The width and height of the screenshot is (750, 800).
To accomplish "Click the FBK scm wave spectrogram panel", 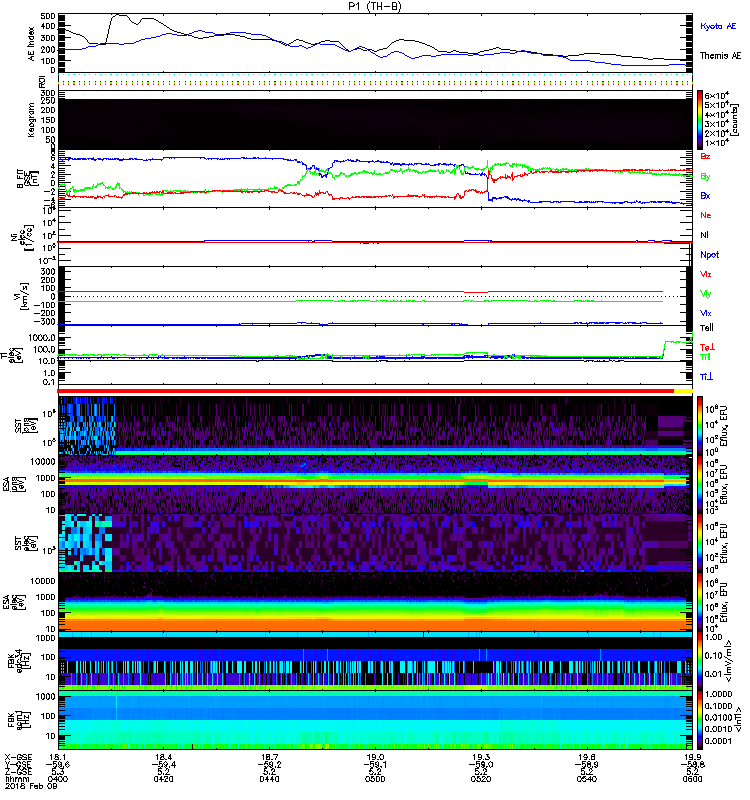I will [x=375, y=720].
